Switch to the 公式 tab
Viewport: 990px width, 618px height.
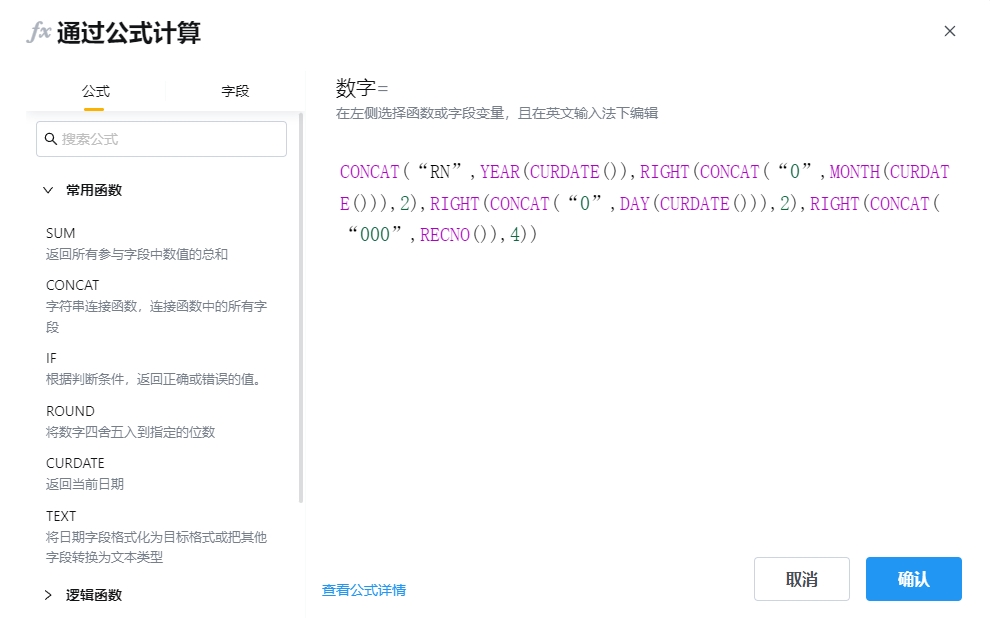(x=95, y=91)
